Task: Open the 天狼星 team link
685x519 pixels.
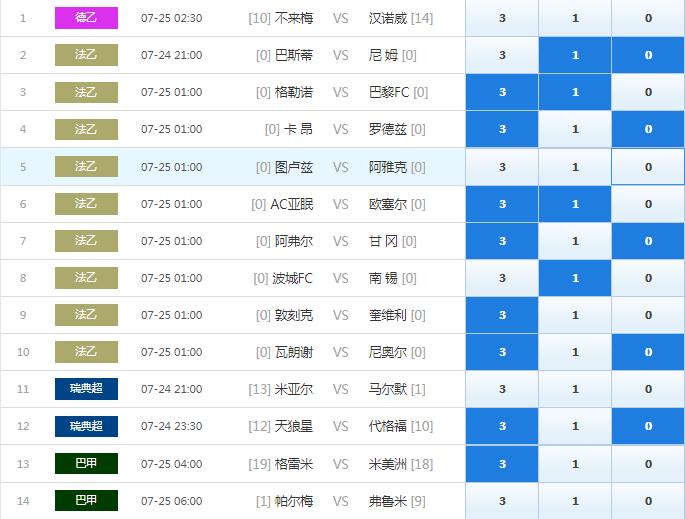Action: point(293,426)
